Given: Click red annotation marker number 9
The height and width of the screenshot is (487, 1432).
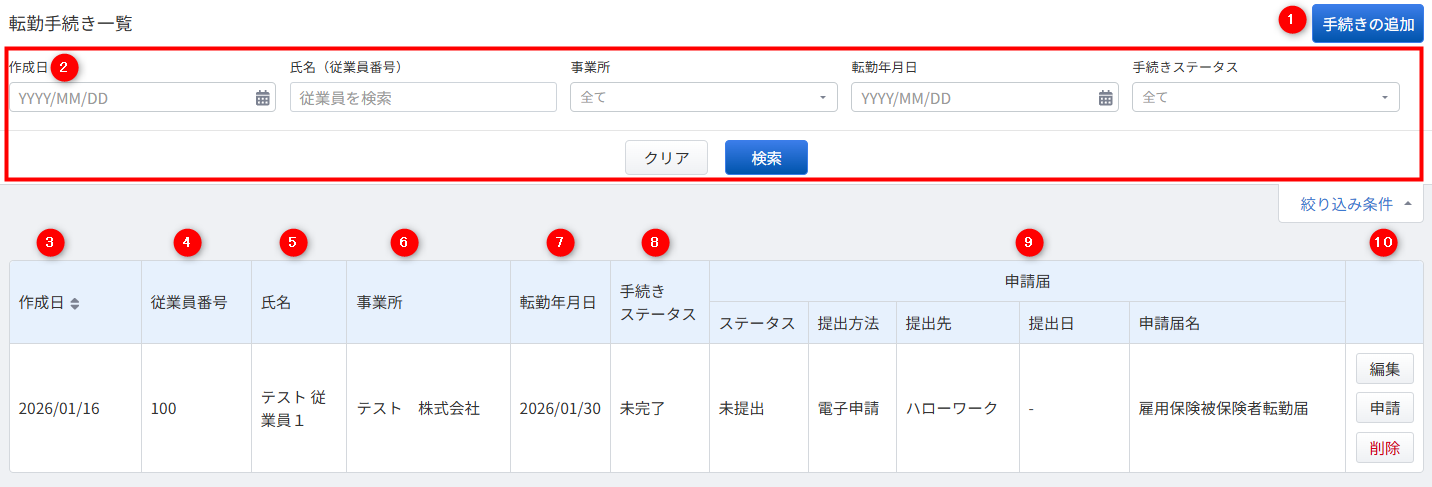Looking at the screenshot, I should click(x=1027, y=241).
